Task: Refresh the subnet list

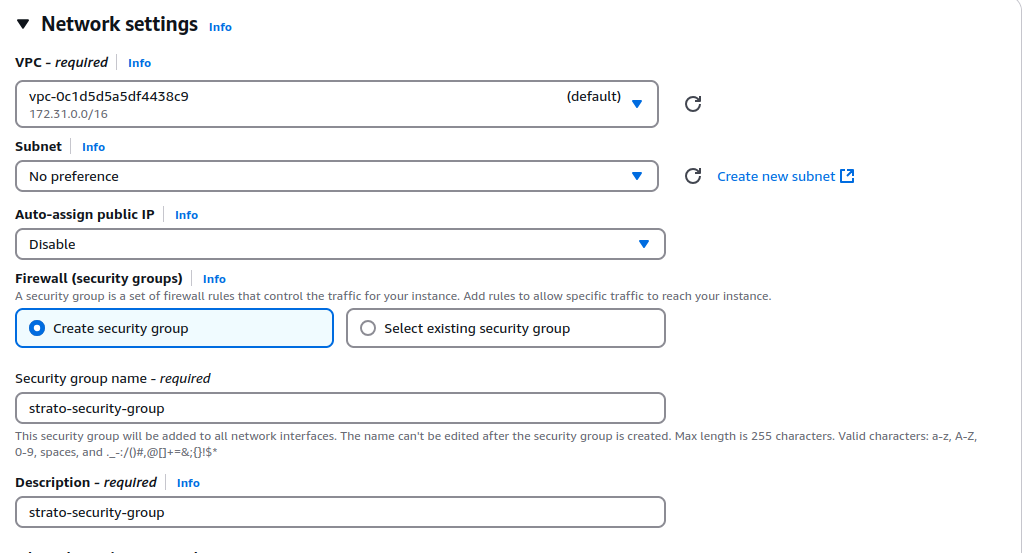Action: coord(692,176)
